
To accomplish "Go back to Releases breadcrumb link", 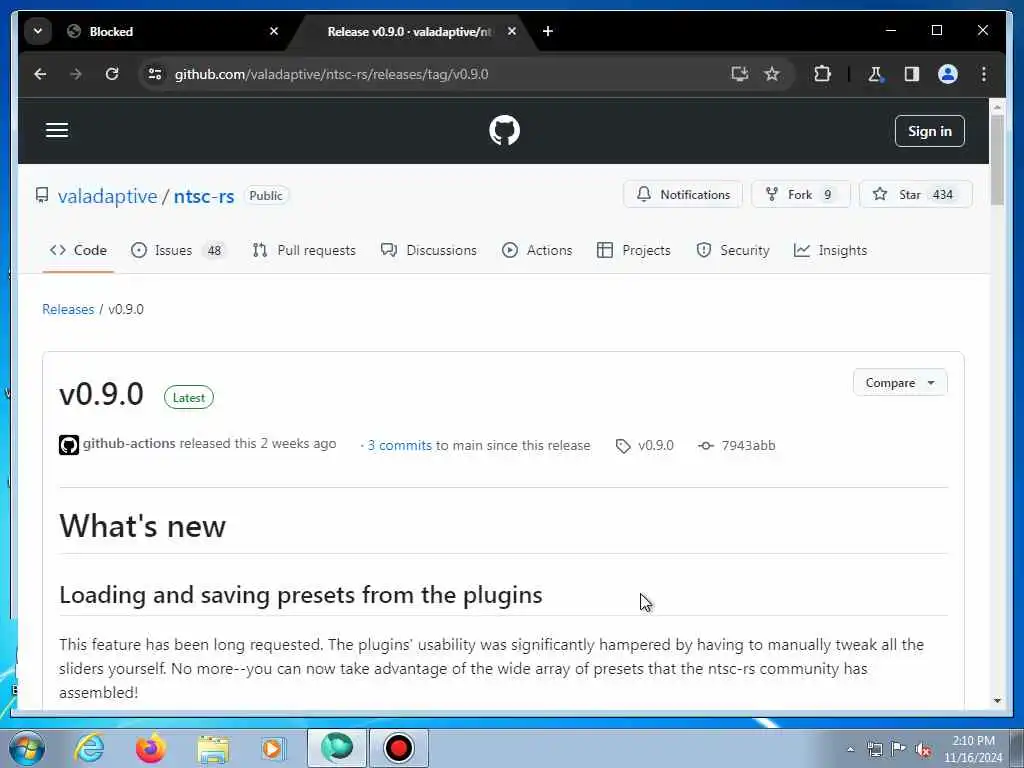I will [x=68, y=309].
